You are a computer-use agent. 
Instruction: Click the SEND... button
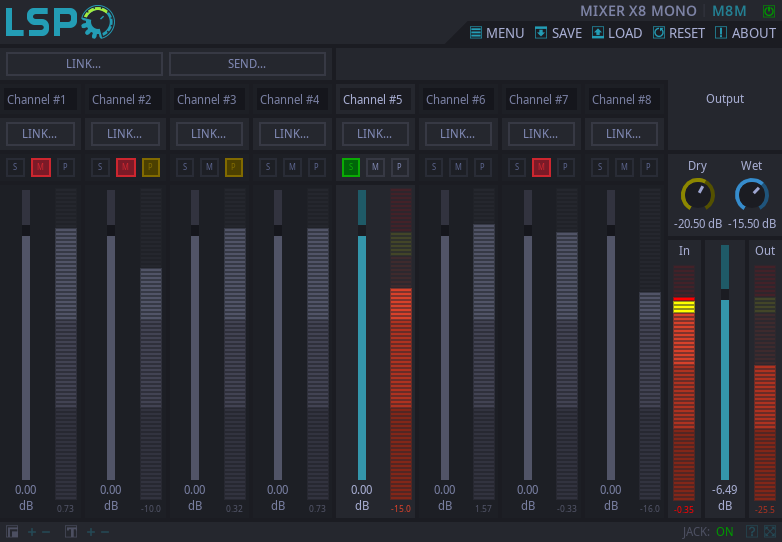click(x=247, y=64)
